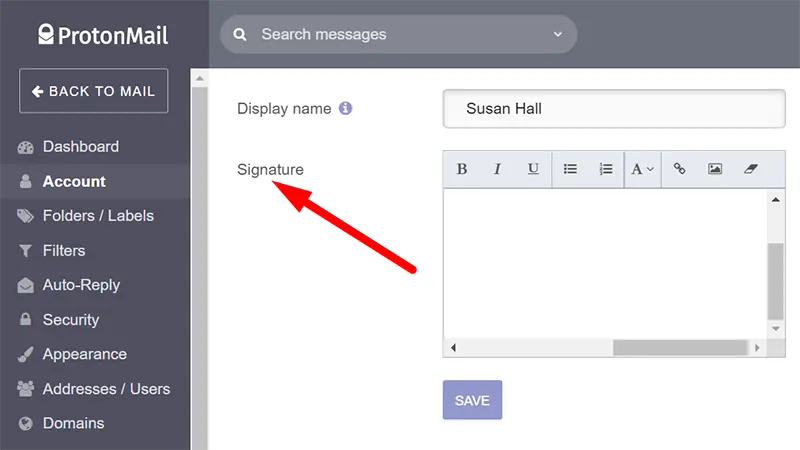Click the signature horizontal scrollbar thumb
This screenshot has height=450, width=800.
[681, 348]
